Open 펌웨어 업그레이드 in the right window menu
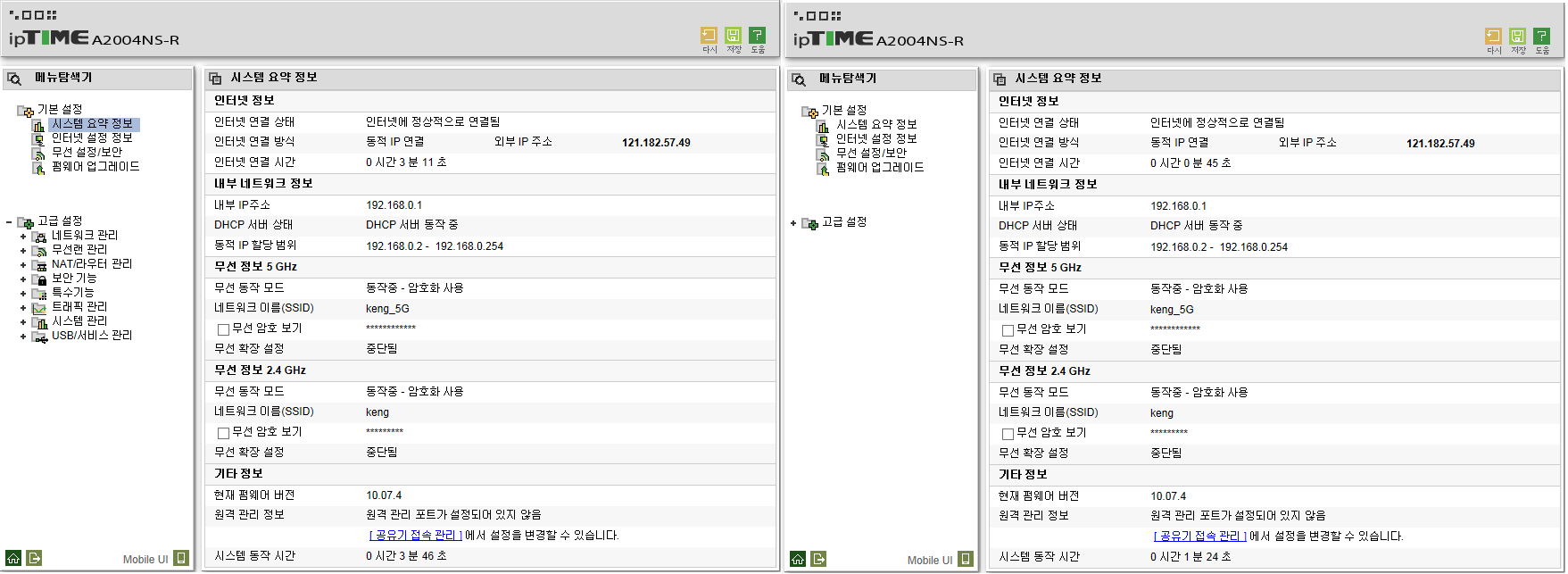 [x=880, y=167]
